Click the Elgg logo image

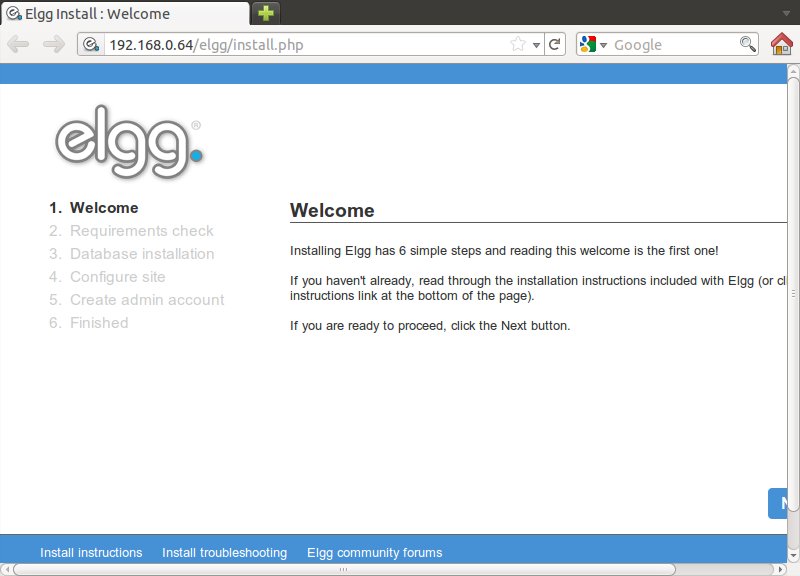pos(129,142)
